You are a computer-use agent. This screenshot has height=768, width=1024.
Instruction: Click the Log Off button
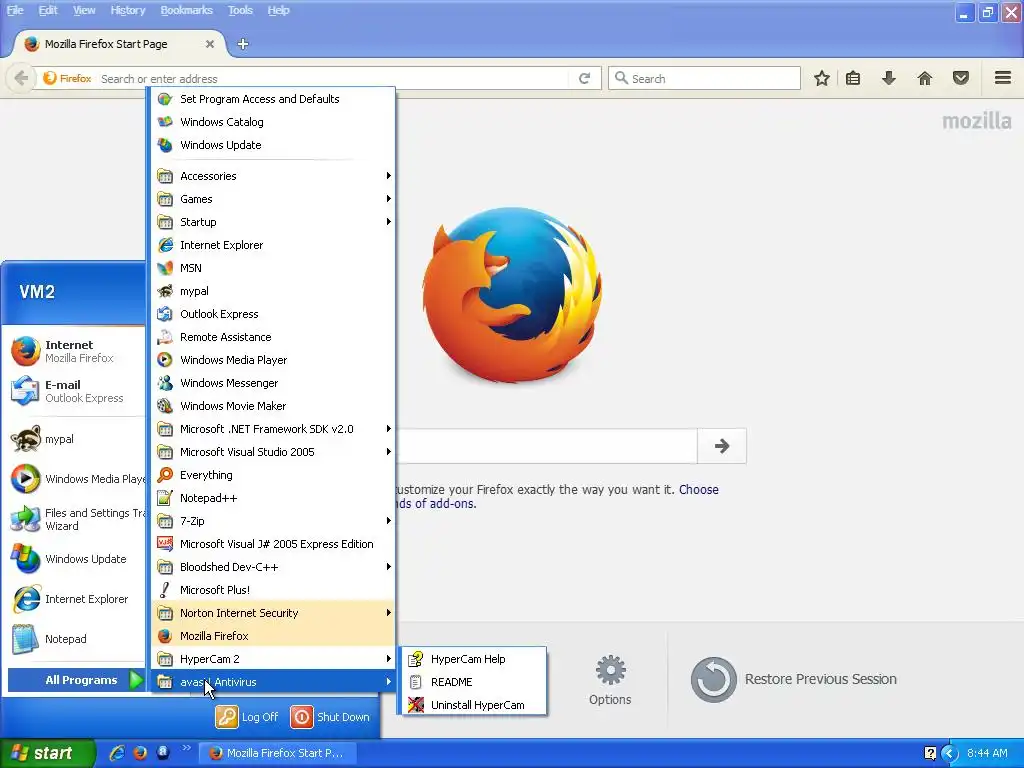pos(248,716)
